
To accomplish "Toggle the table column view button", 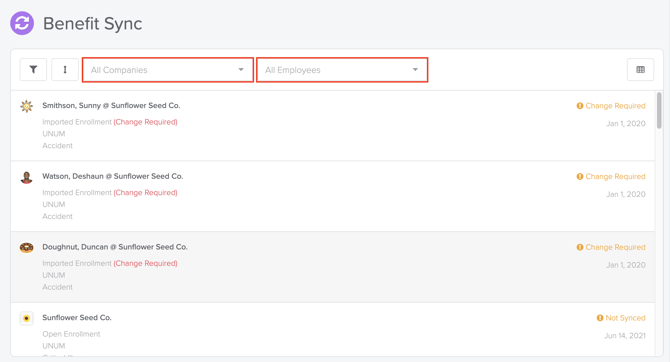I will point(640,70).
